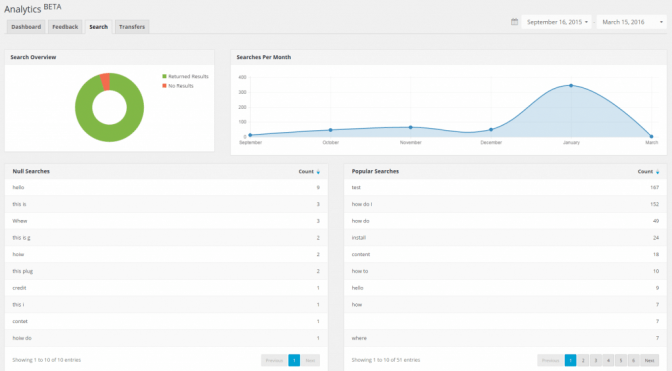The width and height of the screenshot is (672, 371).
Task: Click the count 152 for how do i
Action: click(x=654, y=204)
